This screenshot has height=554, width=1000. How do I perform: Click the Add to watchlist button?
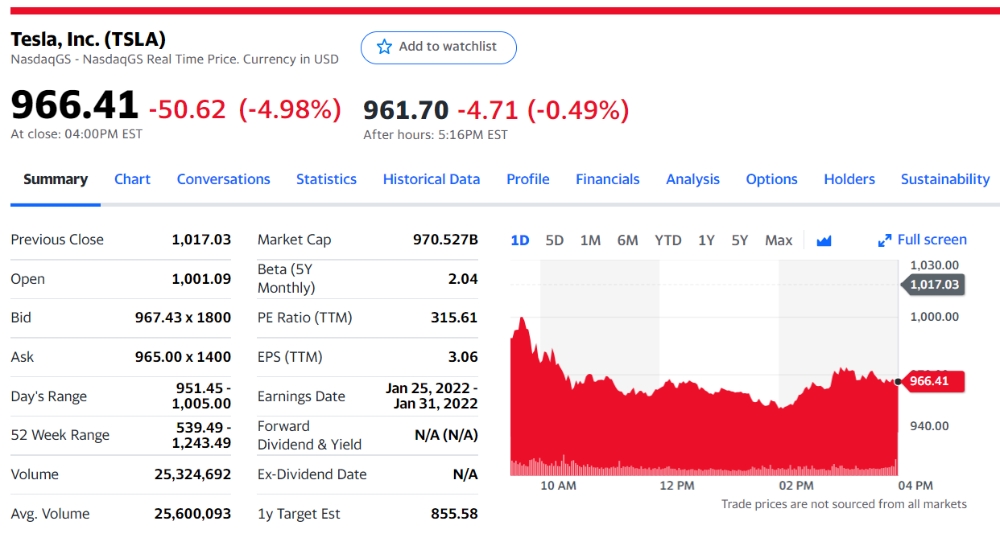point(439,47)
